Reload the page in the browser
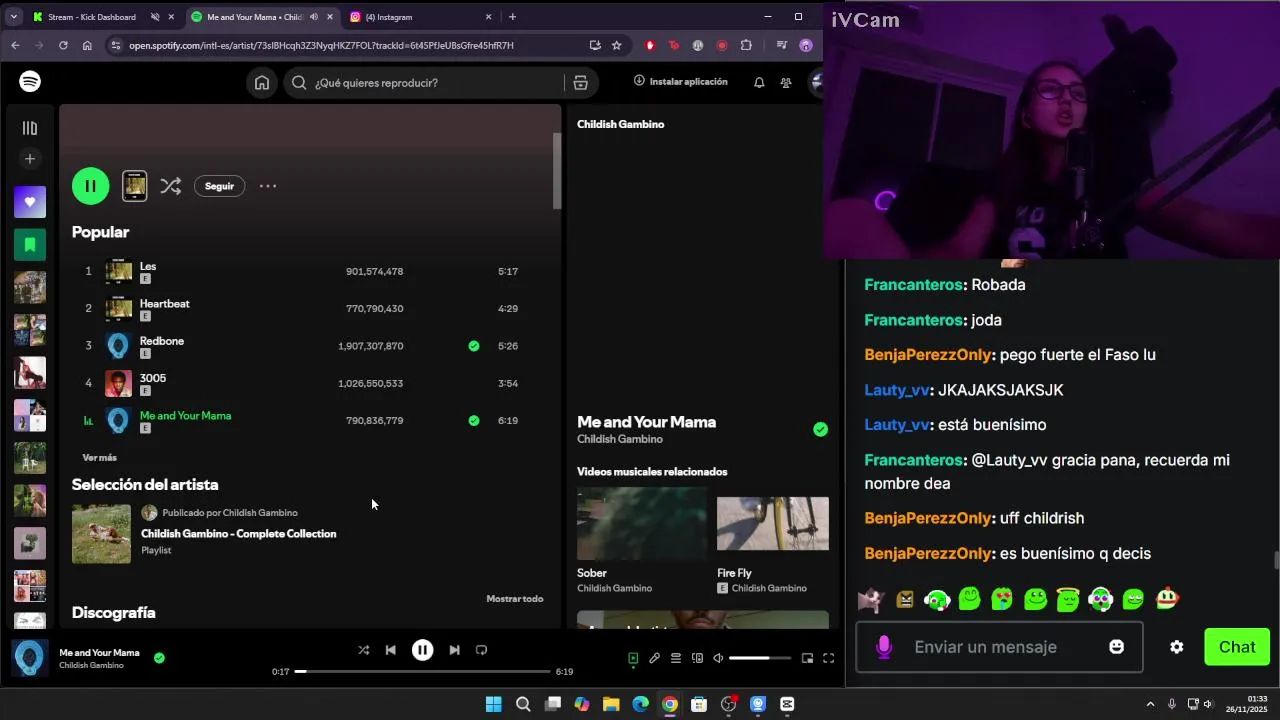Viewport: 1280px width, 720px height. tap(63, 45)
